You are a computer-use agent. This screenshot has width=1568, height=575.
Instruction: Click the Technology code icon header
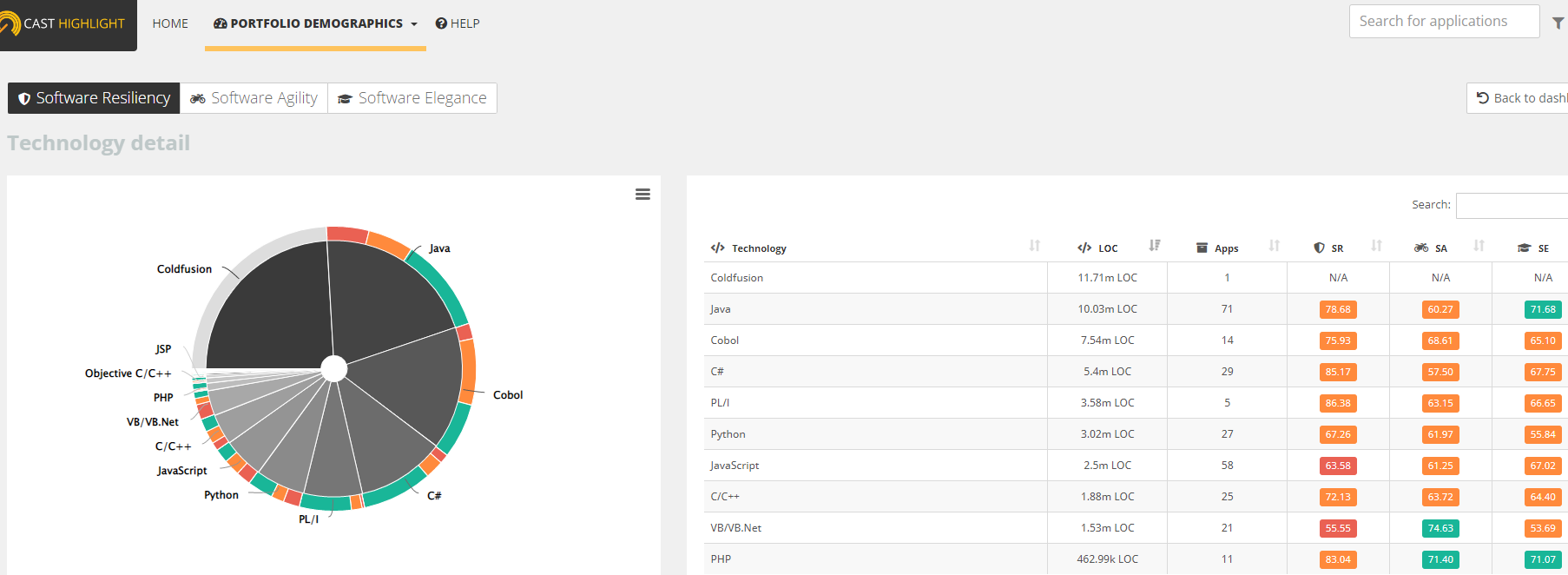718,248
